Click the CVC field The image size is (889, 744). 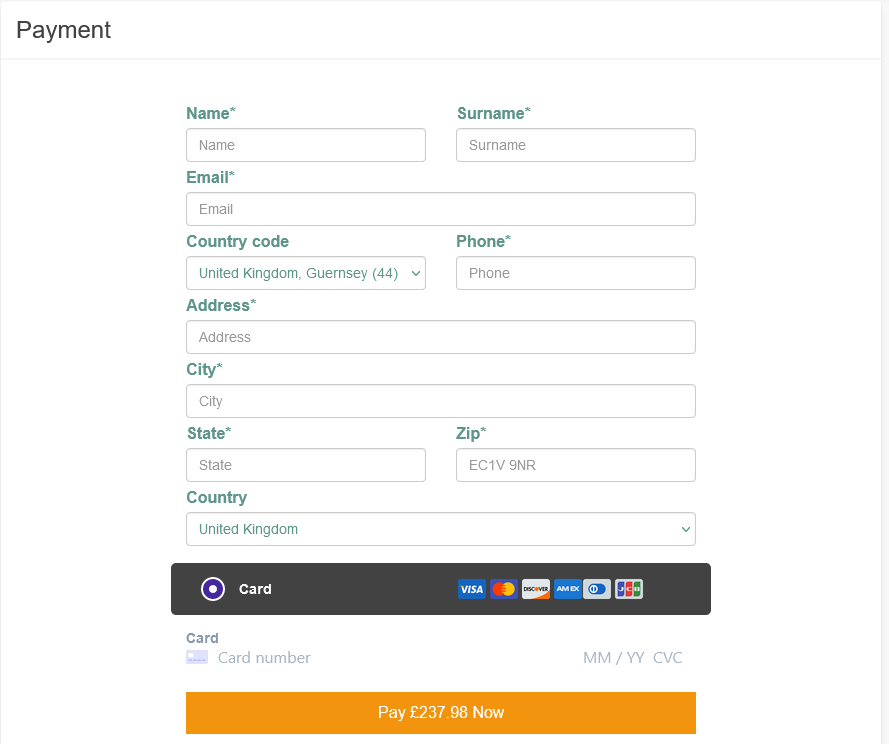667,657
